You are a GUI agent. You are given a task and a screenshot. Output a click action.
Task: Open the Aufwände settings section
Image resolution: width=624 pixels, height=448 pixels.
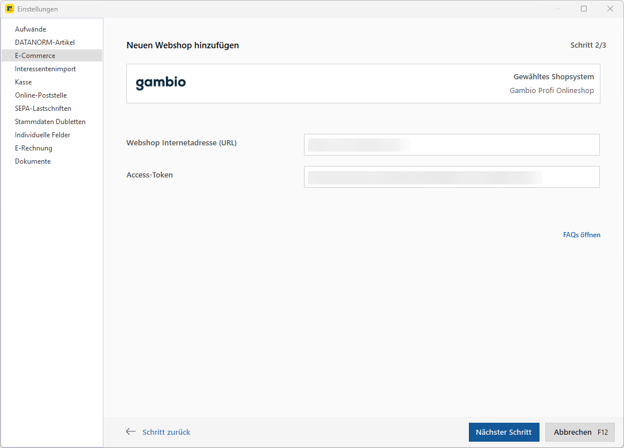tap(30, 29)
